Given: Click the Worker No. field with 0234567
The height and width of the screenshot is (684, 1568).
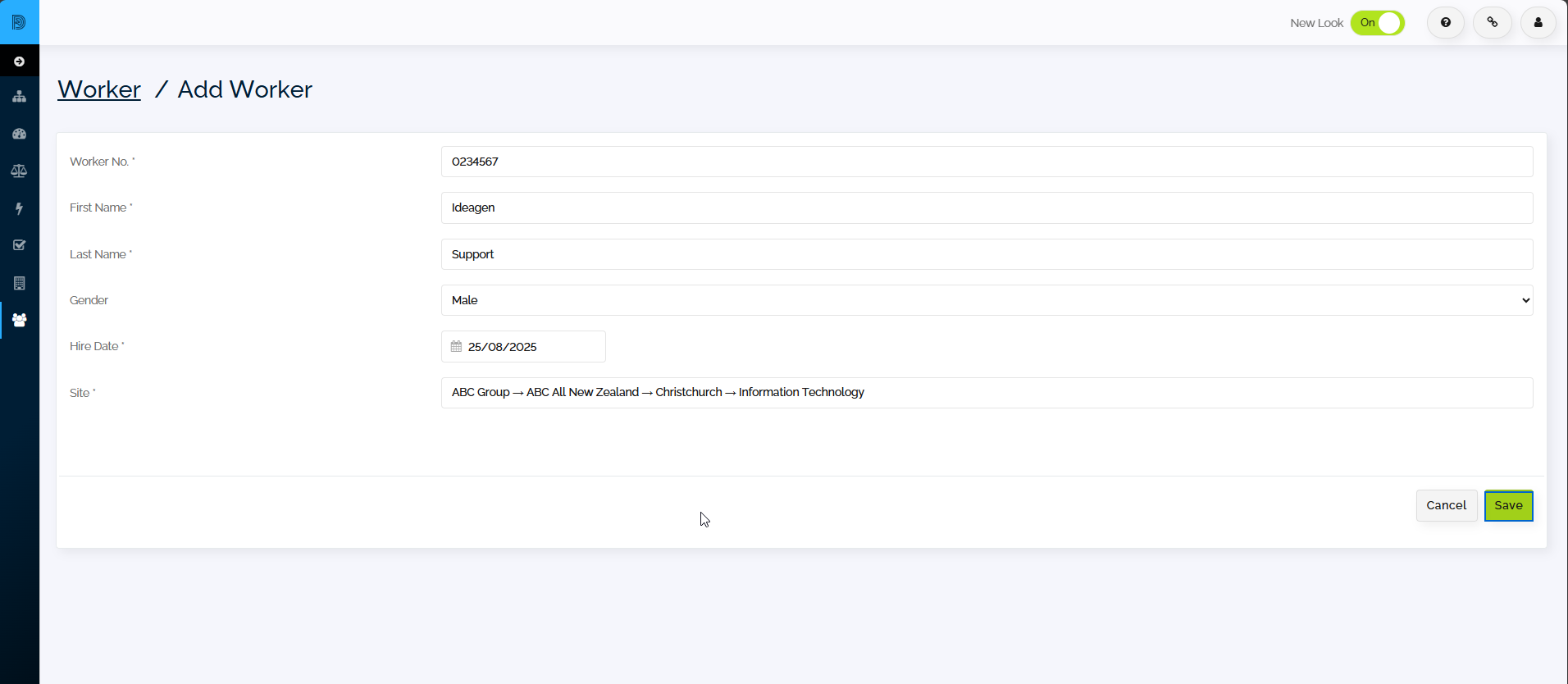Looking at the screenshot, I should [987, 162].
